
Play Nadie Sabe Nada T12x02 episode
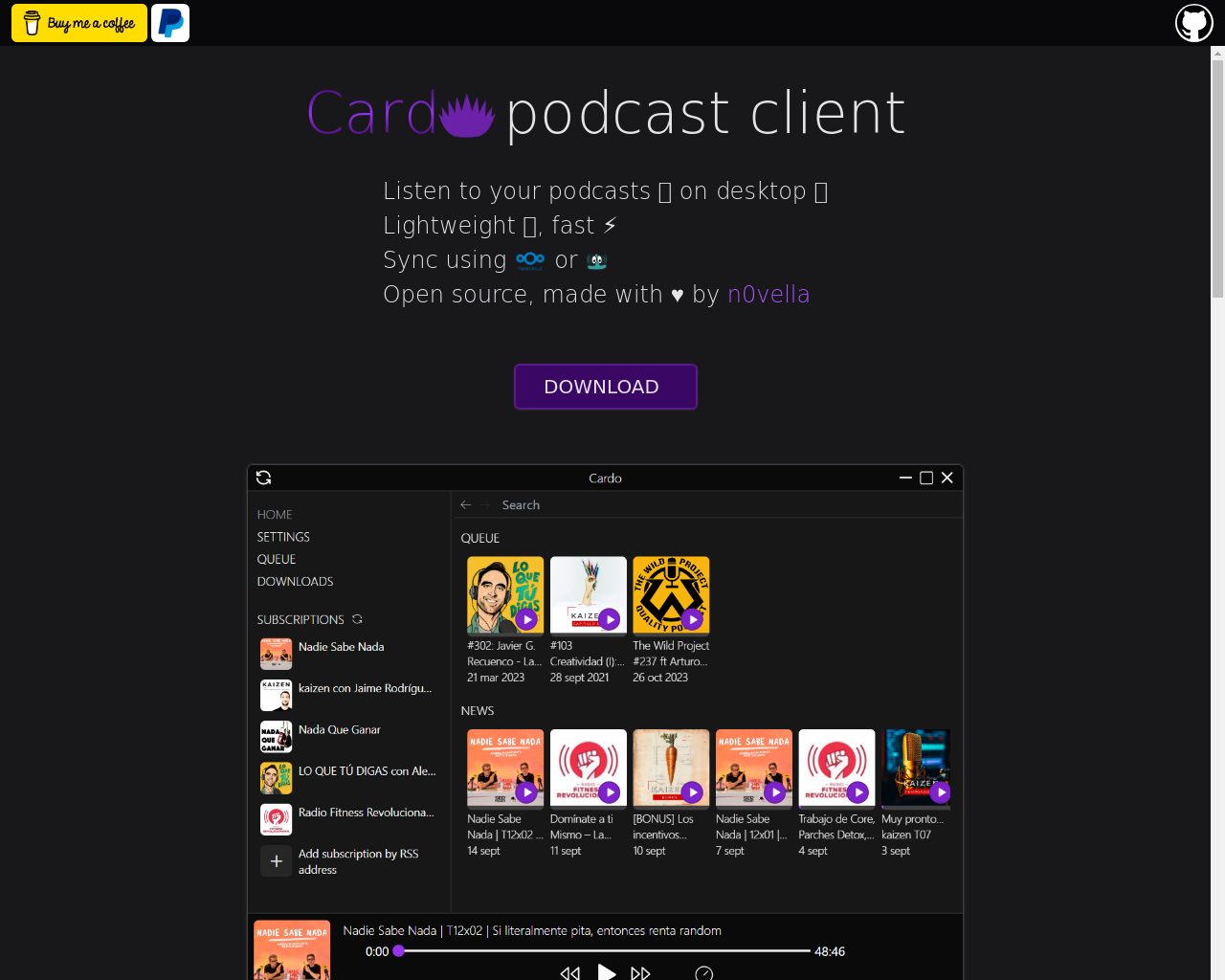[526, 792]
